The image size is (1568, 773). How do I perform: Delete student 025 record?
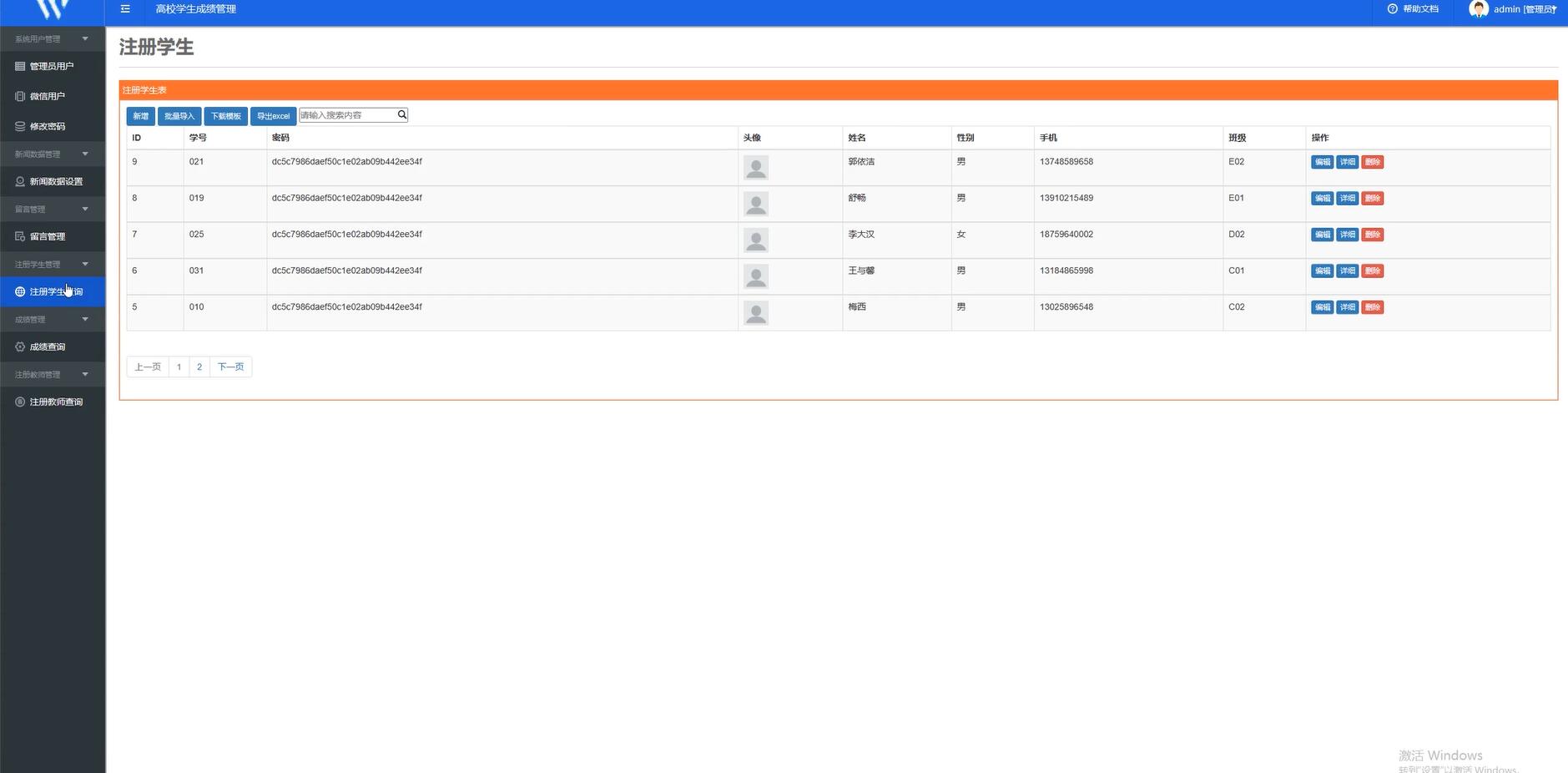[1373, 235]
